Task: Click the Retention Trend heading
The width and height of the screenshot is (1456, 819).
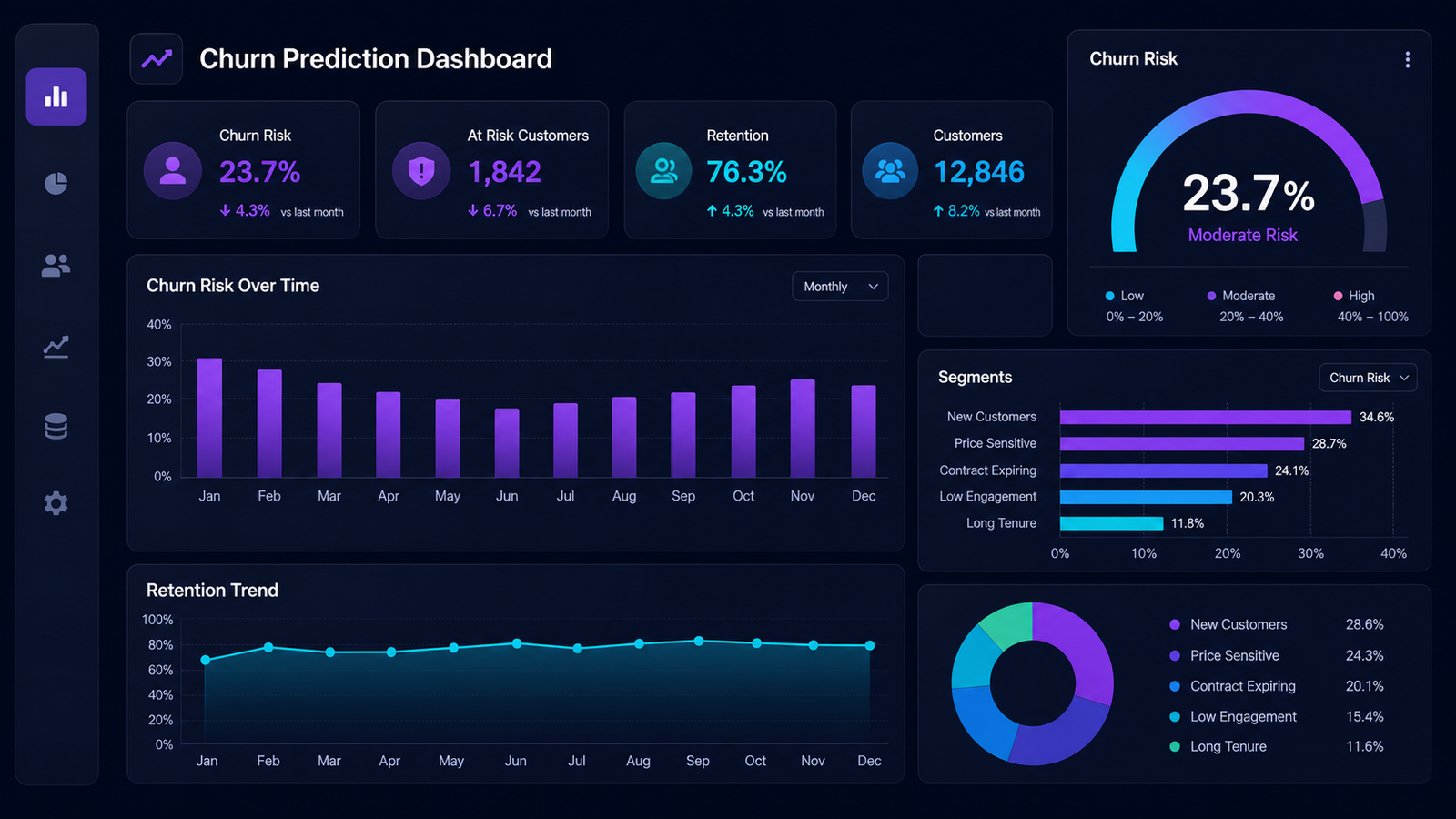Action: tap(212, 591)
